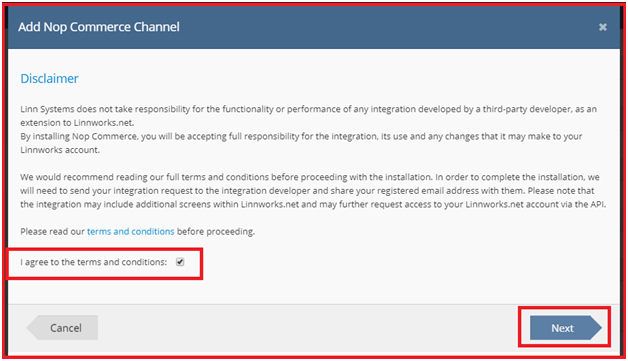The image size is (628, 361).
Task: Open the terms and conditions link
Action: [131, 232]
